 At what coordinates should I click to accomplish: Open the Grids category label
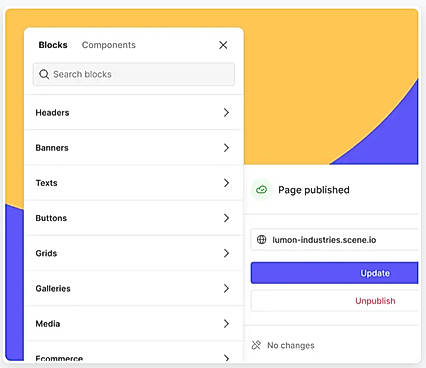tap(46, 253)
